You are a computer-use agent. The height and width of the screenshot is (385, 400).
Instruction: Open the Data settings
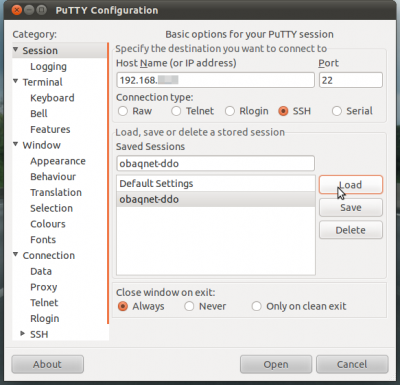pos(41,271)
